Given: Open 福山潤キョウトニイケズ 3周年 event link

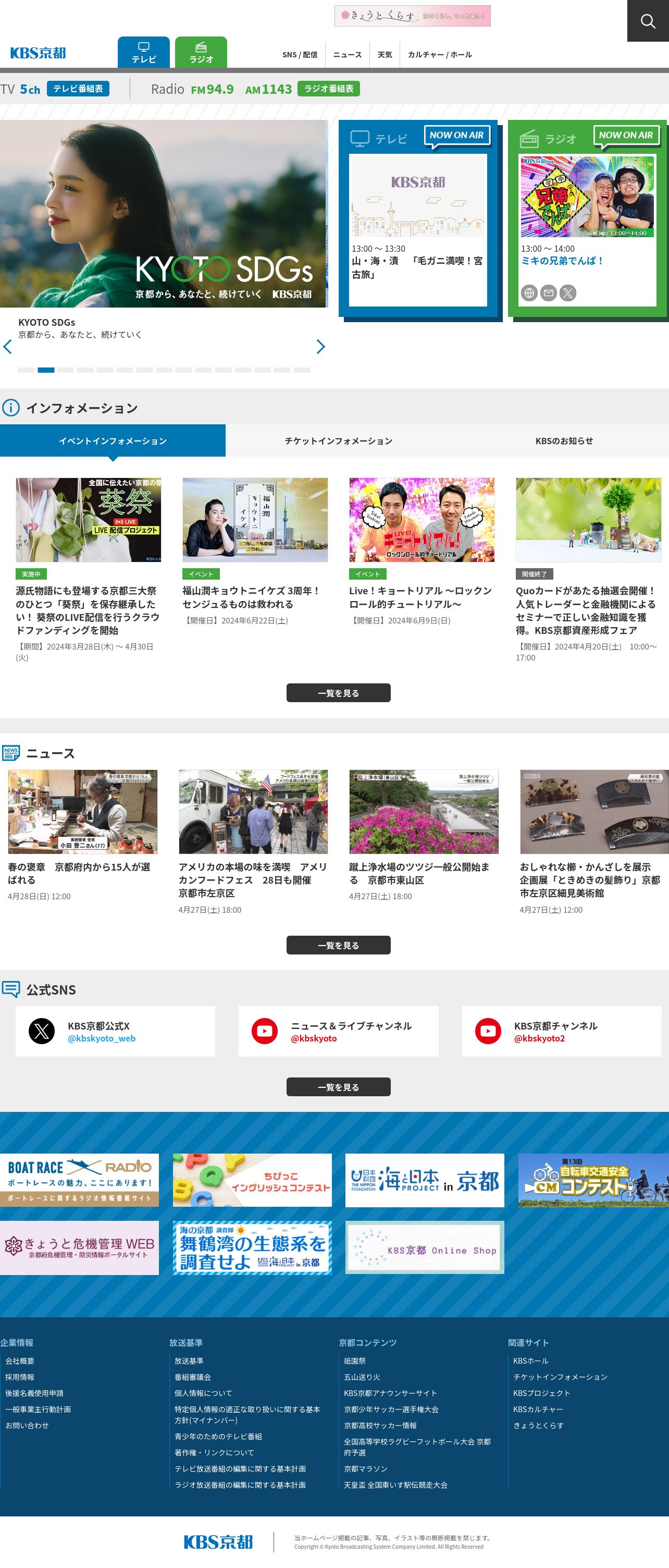Looking at the screenshot, I should (x=251, y=597).
